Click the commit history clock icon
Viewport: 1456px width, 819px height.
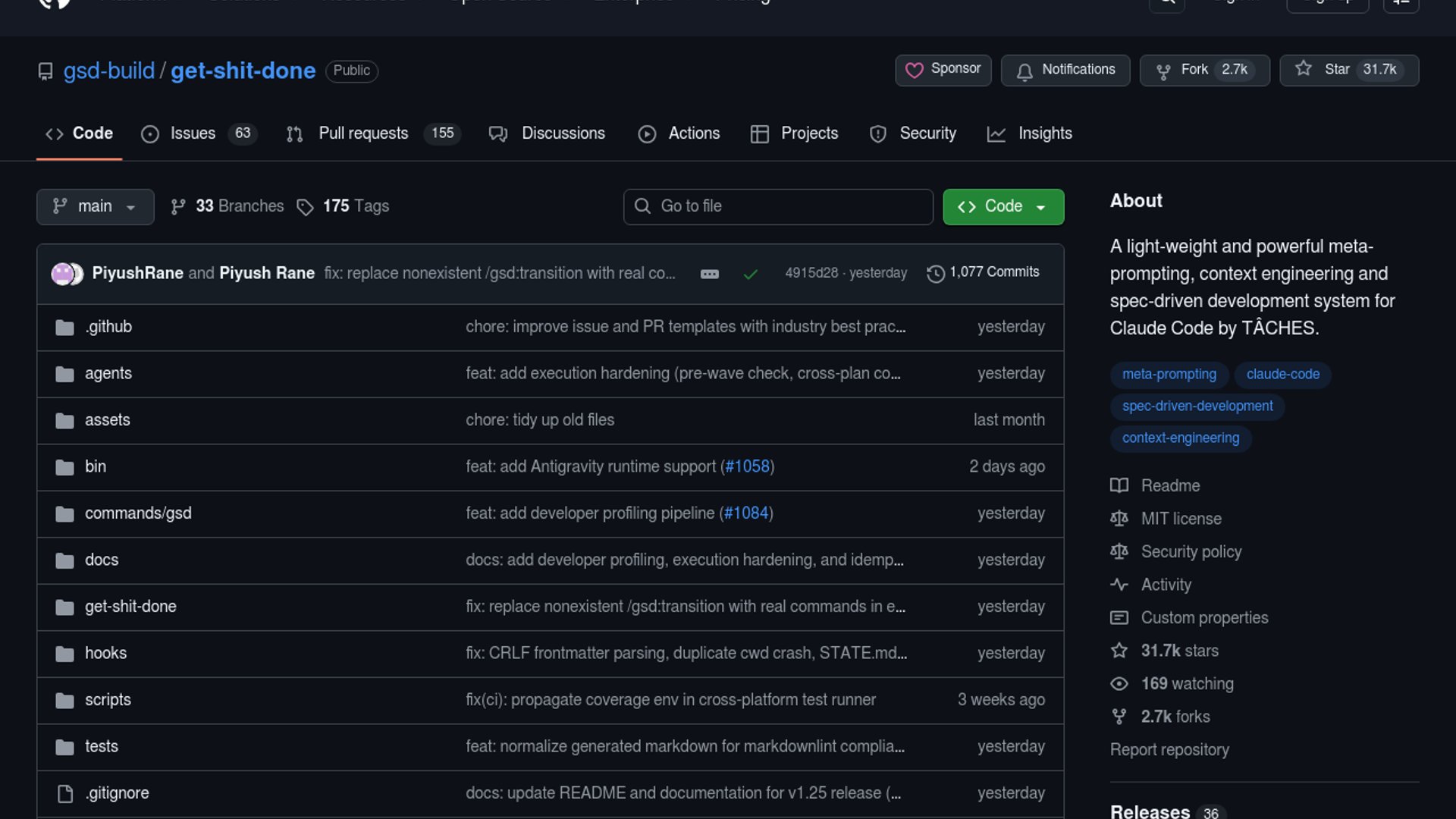coord(936,273)
